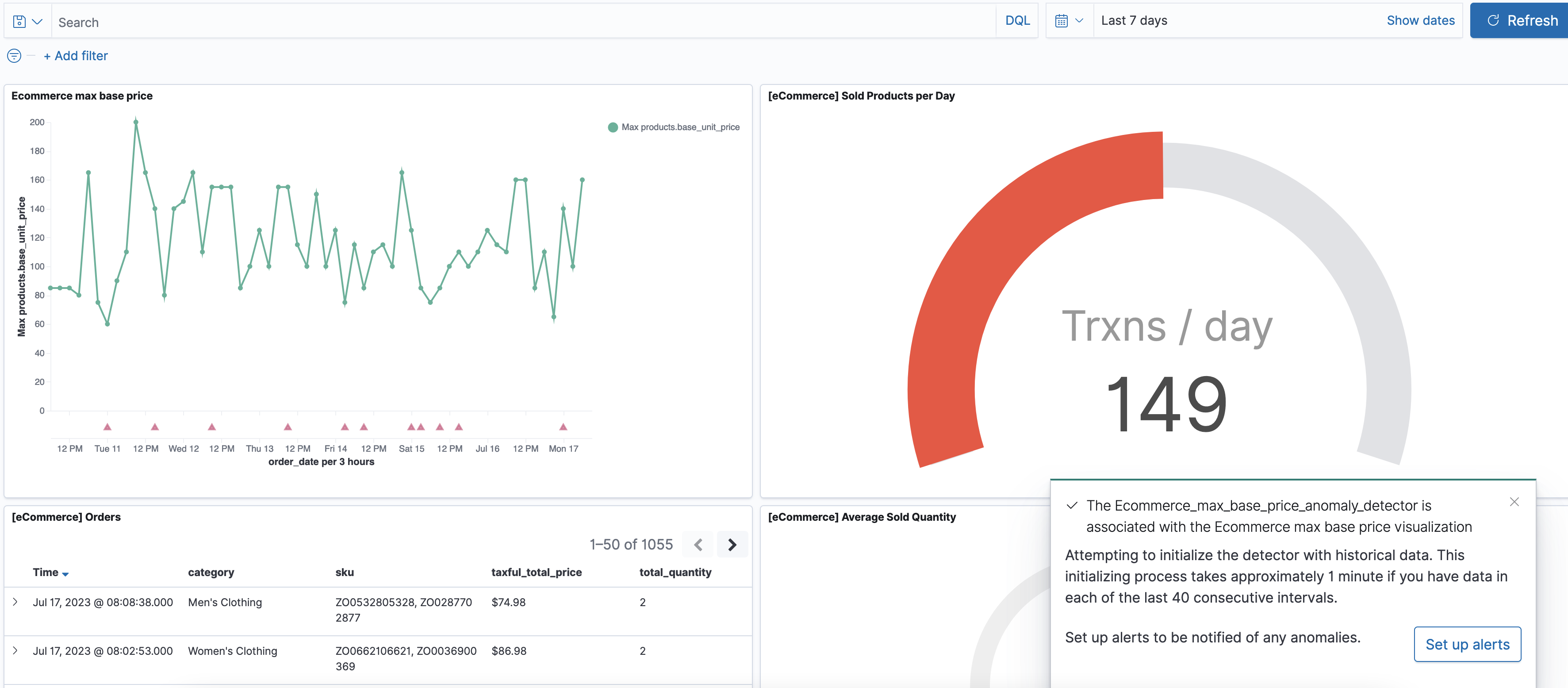Go to the next page of orders

click(x=732, y=544)
